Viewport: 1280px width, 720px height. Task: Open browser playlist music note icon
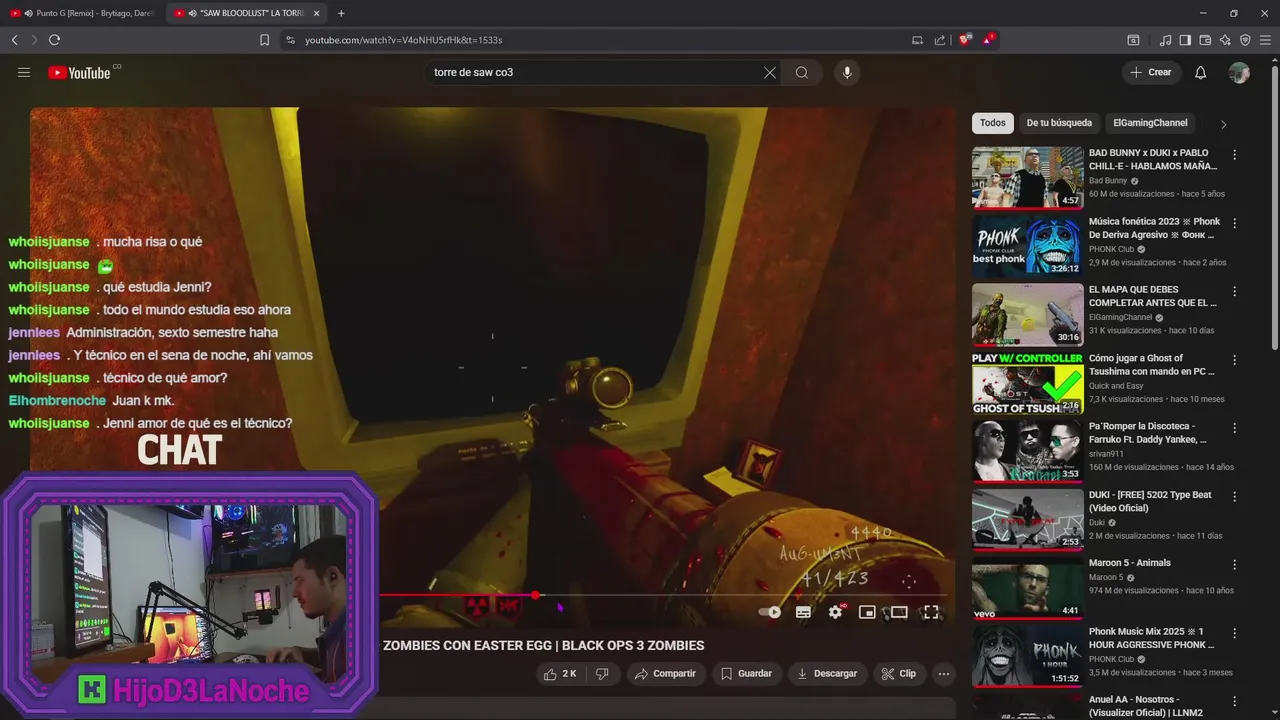click(1165, 40)
